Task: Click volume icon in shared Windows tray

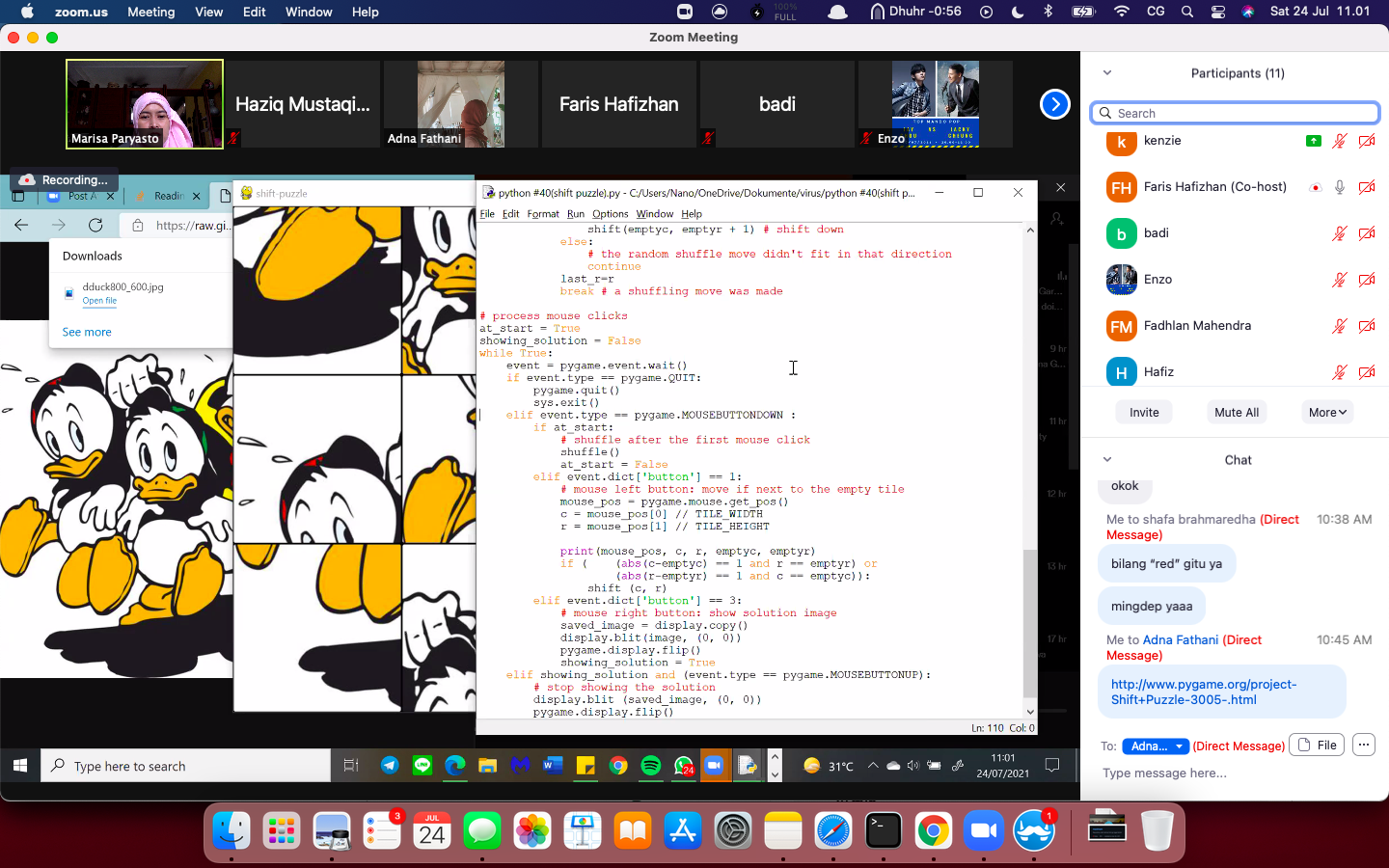Action: [x=912, y=766]
